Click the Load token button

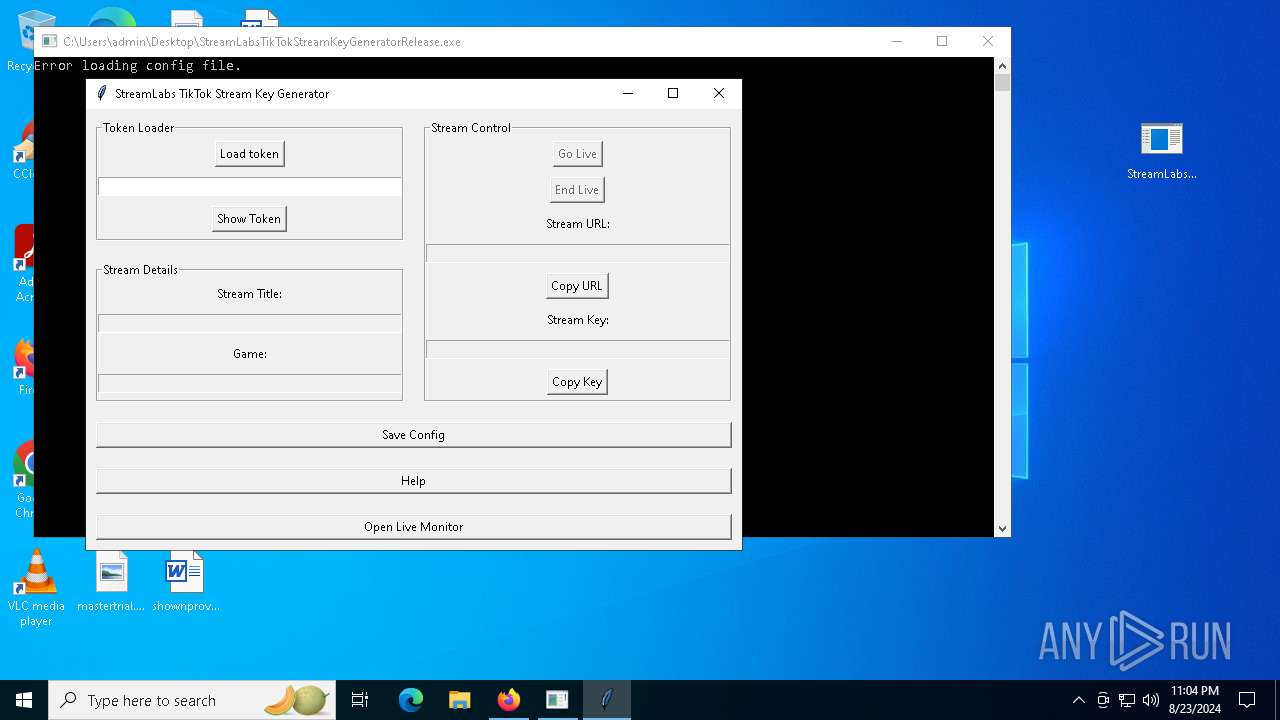click(249, 154)
